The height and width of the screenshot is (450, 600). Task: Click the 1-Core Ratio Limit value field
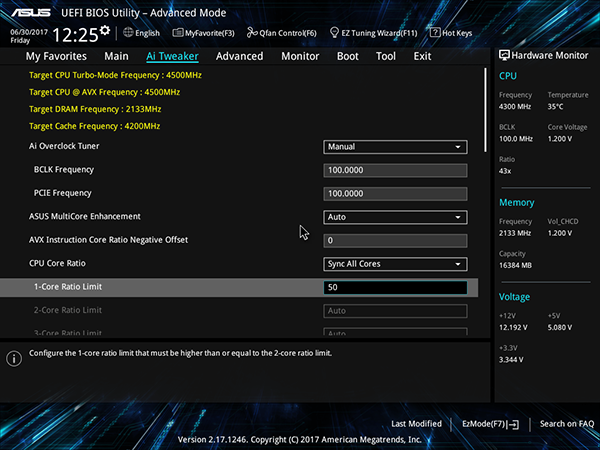coord(395,287)
